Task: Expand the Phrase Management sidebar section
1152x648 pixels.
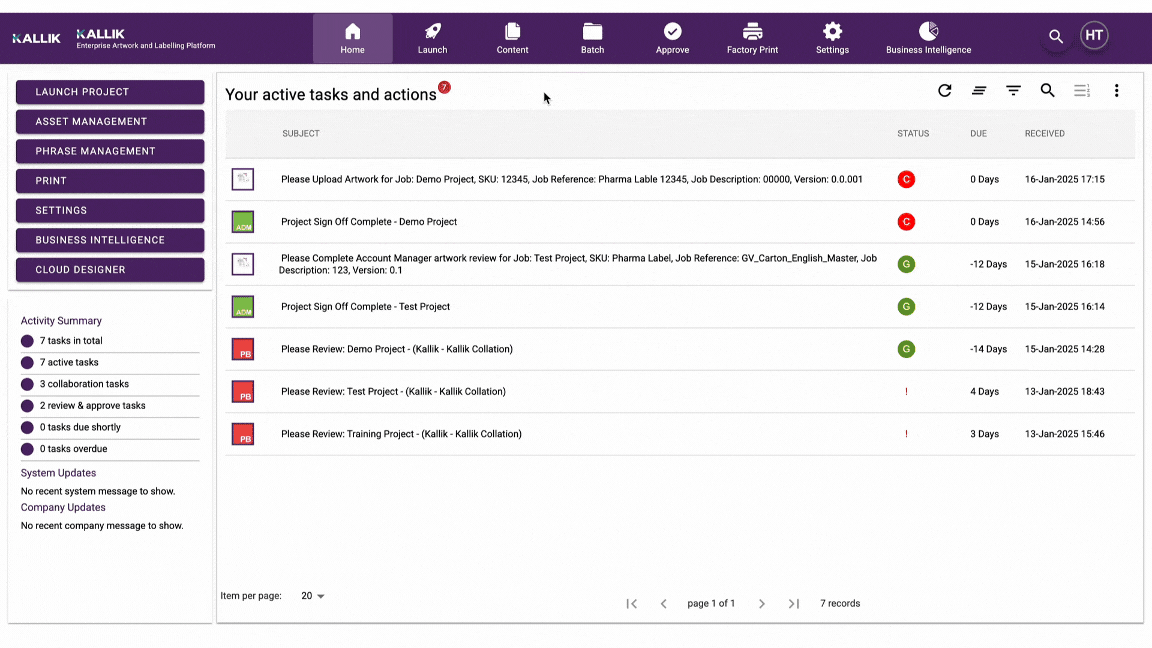Action: pyautogui.click(x=109, y=151)
